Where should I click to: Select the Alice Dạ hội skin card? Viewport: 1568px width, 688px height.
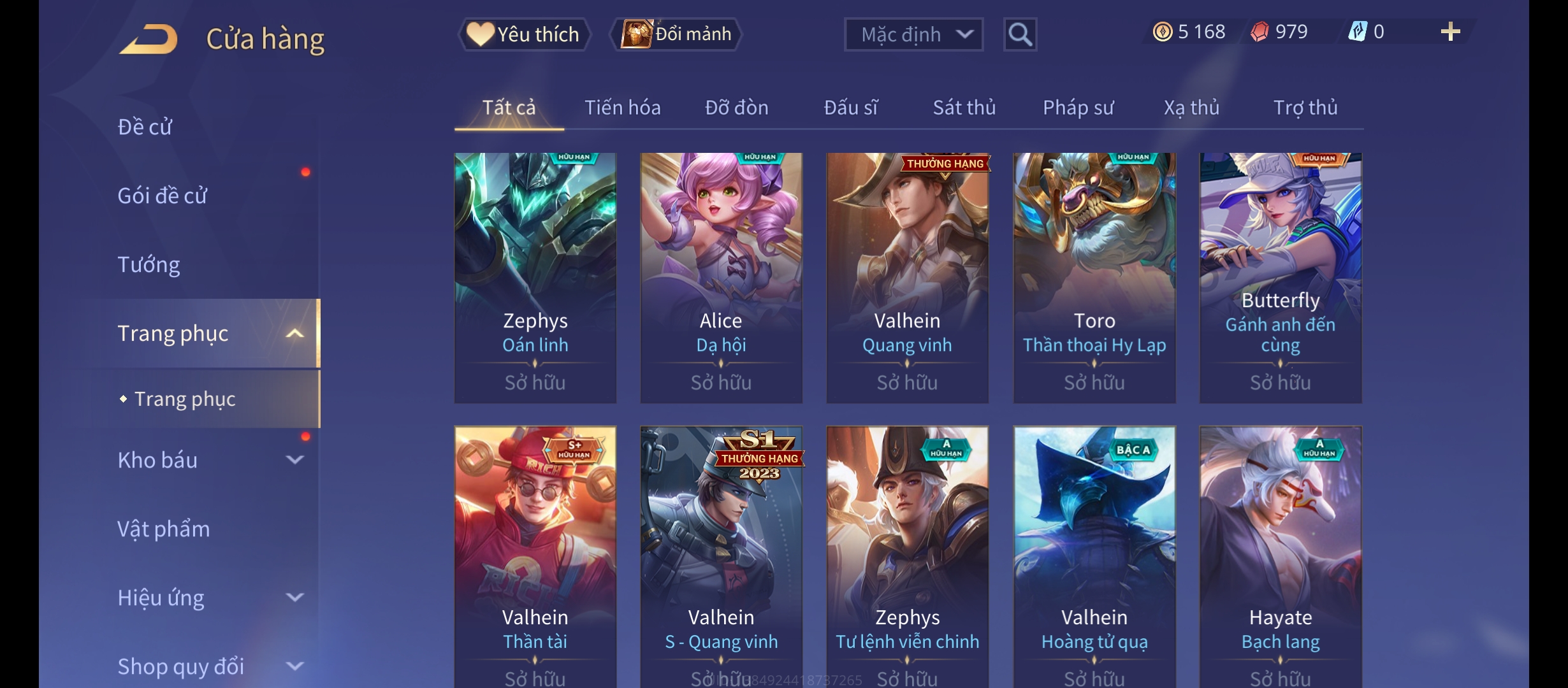721,278
